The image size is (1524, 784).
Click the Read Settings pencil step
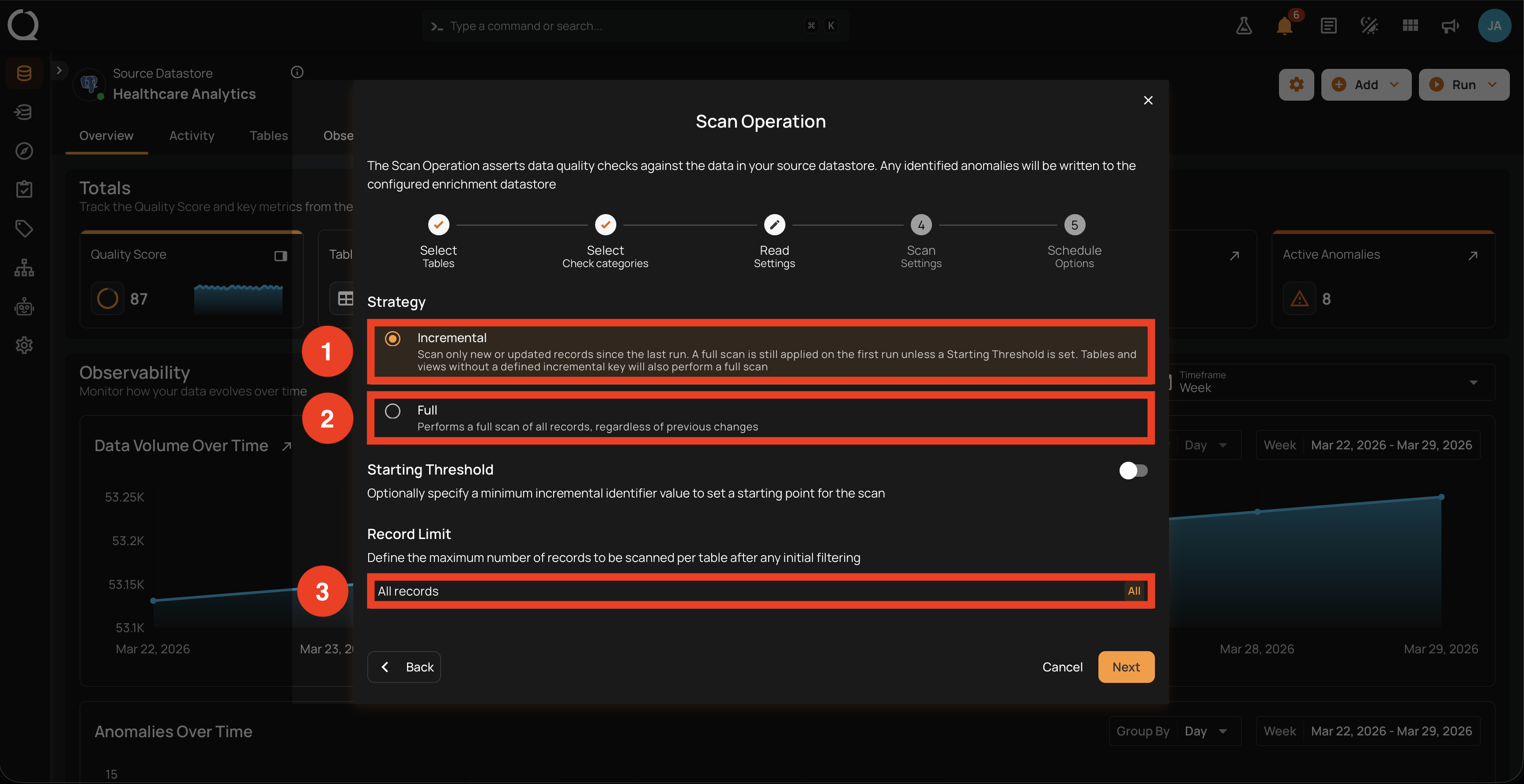tap(774, 225)
